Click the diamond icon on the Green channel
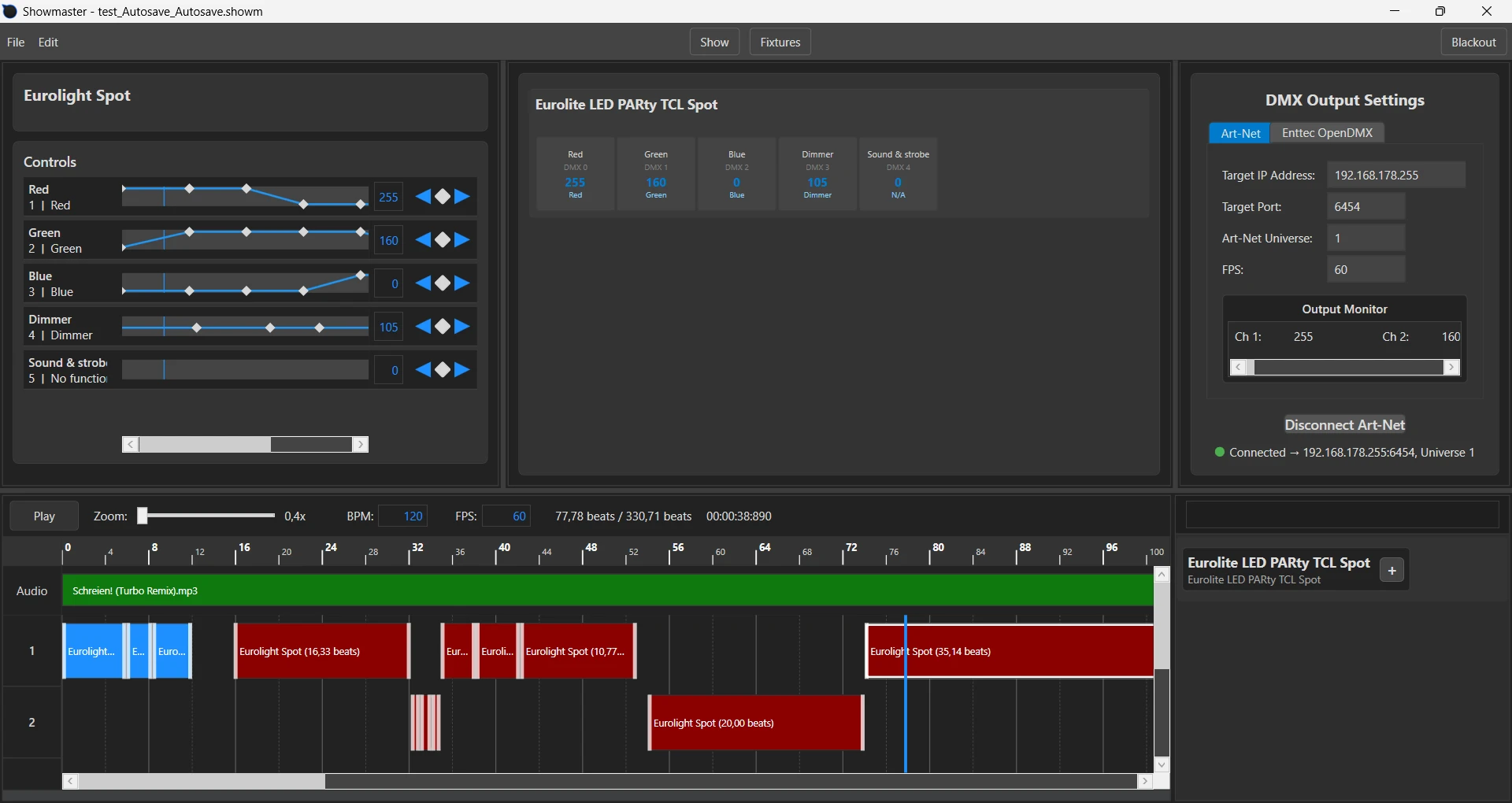Viewport: 1512px width, 803px height. [442, 240]
